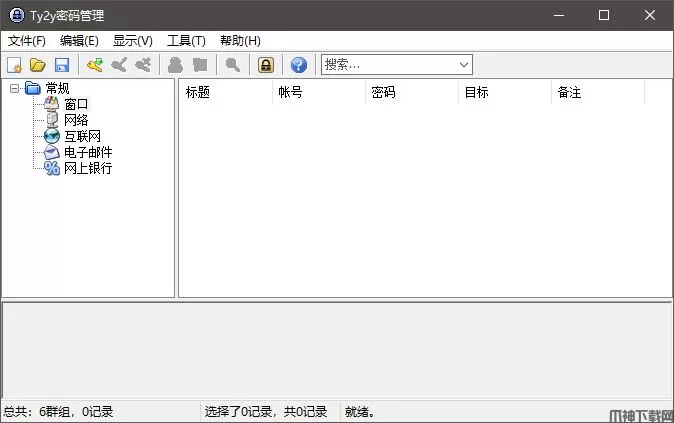Click the 网络 computer icon
This screenshot has height=423, width=674.
click(52, 120)
